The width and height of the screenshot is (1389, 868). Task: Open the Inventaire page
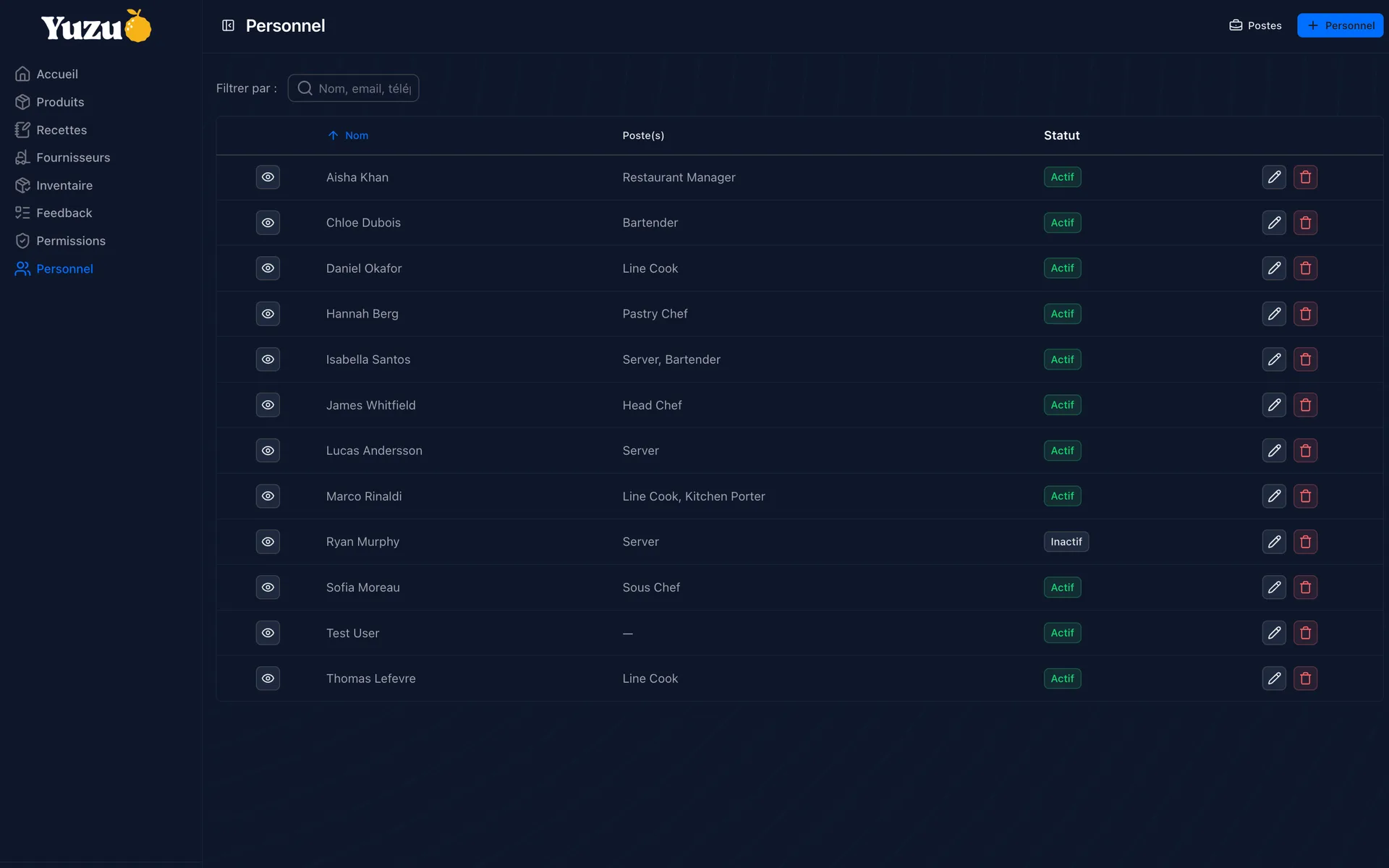[54, 185]
